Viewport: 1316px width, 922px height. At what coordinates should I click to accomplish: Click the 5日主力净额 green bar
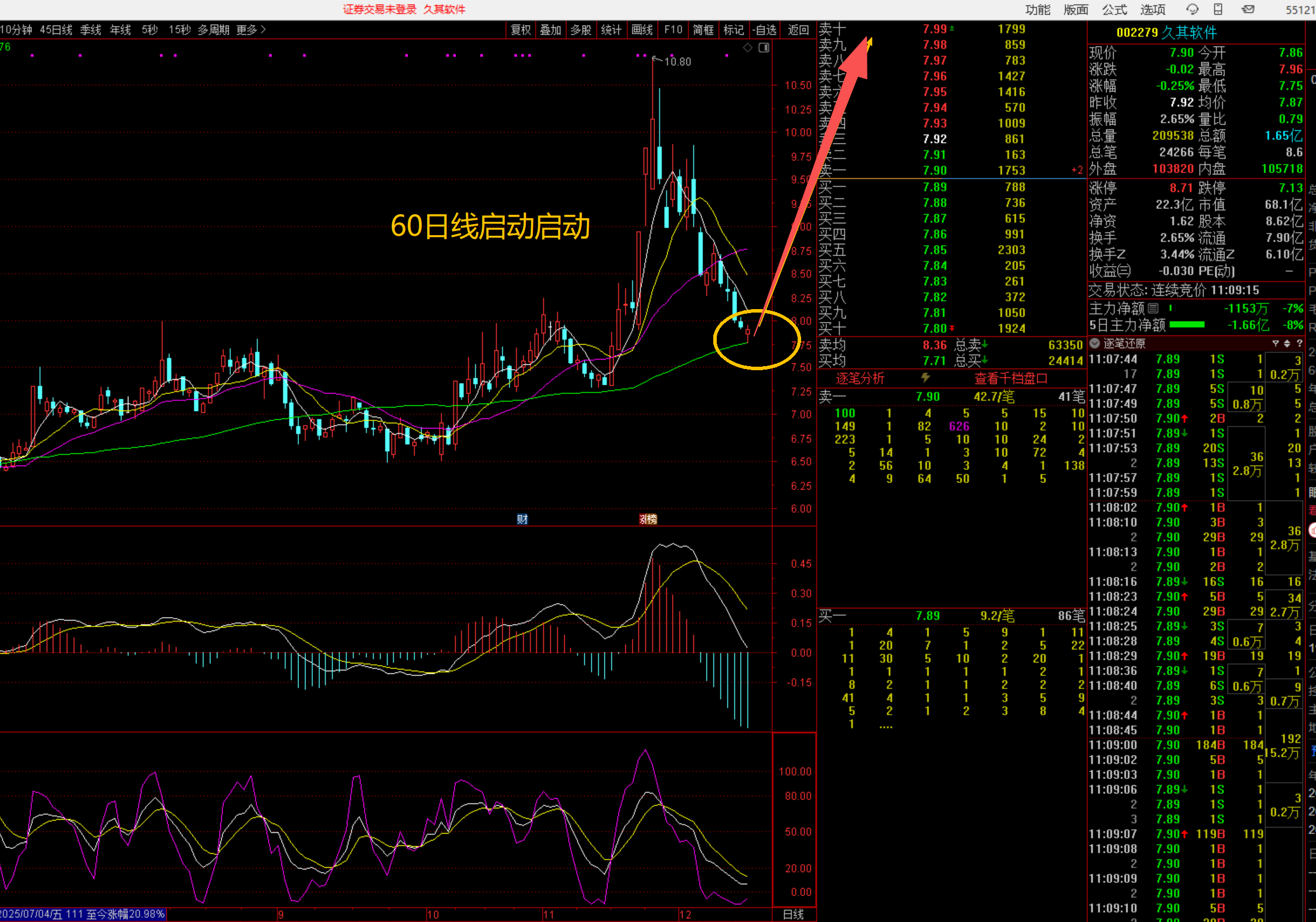pos(1187,325)
